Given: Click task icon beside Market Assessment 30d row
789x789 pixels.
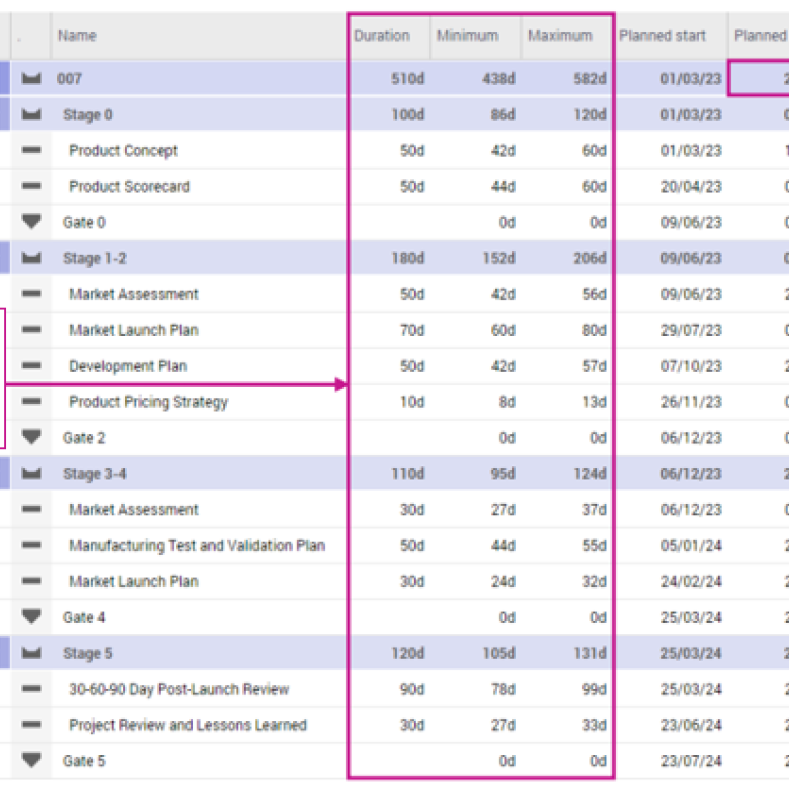Looking at the screenshot, I should [31, 509].
